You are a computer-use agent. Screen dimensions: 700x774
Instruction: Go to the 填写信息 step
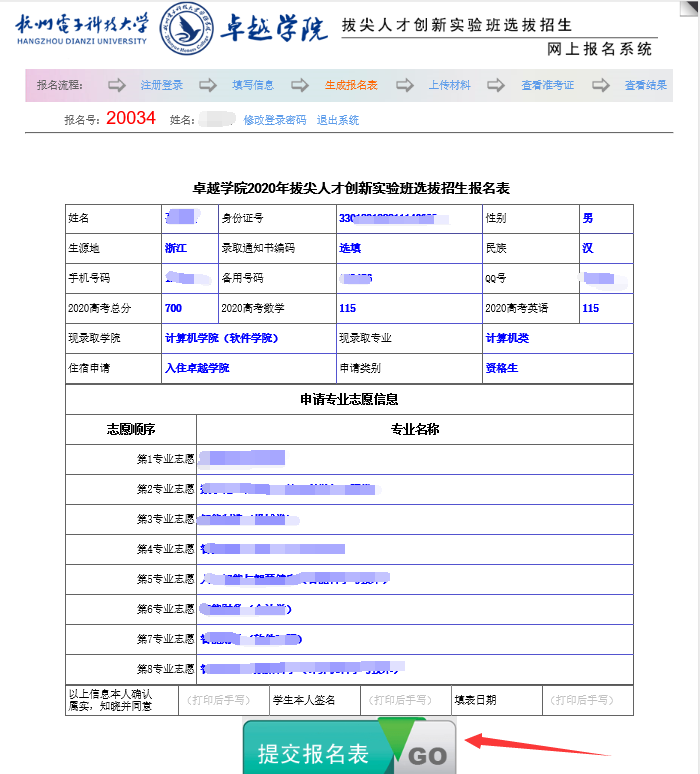[253, 85]
